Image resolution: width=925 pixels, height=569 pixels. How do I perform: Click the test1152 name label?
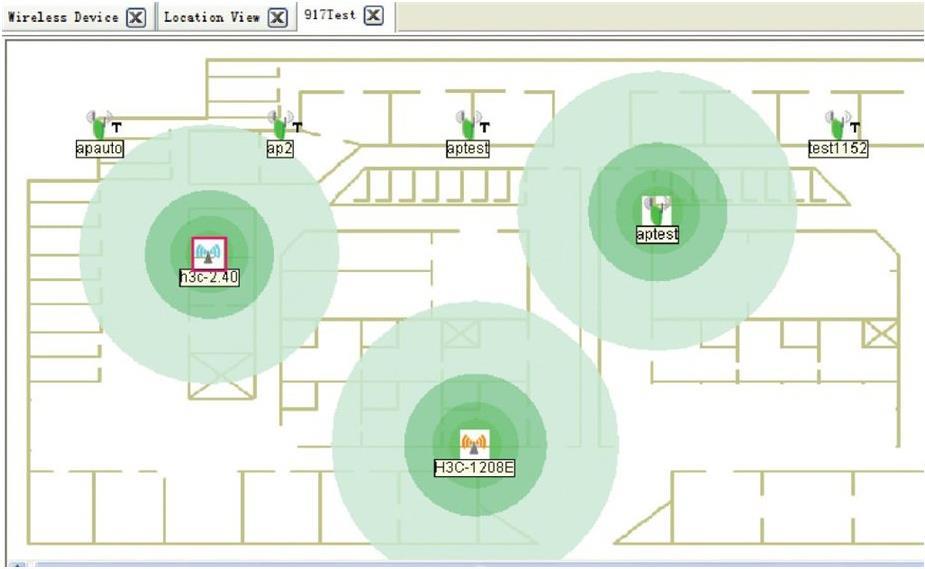pyautogui.click(x=838, y=148)
